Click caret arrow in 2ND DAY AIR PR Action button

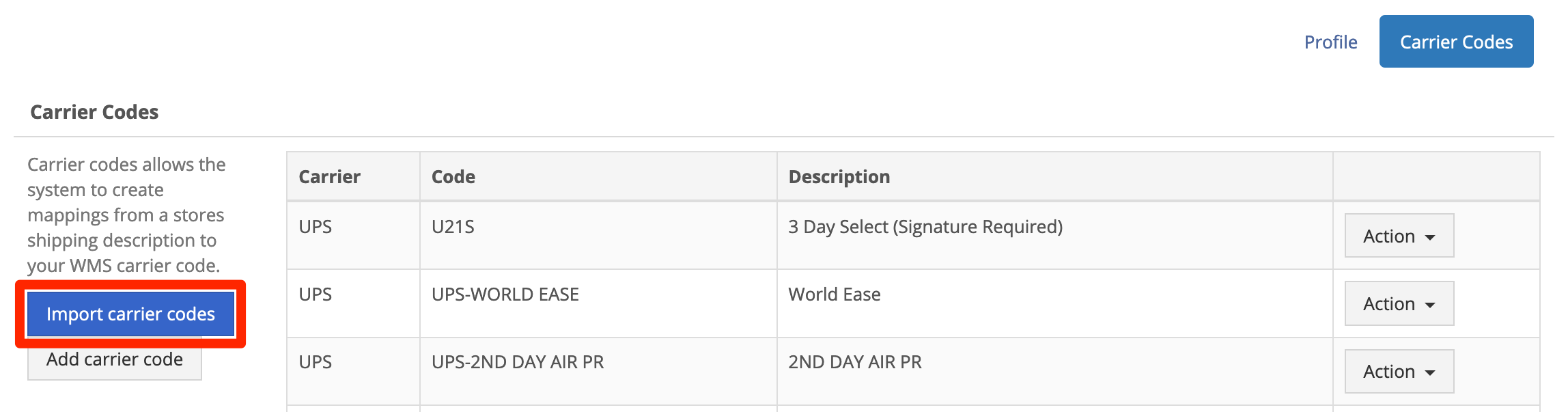click(1430, 373)
